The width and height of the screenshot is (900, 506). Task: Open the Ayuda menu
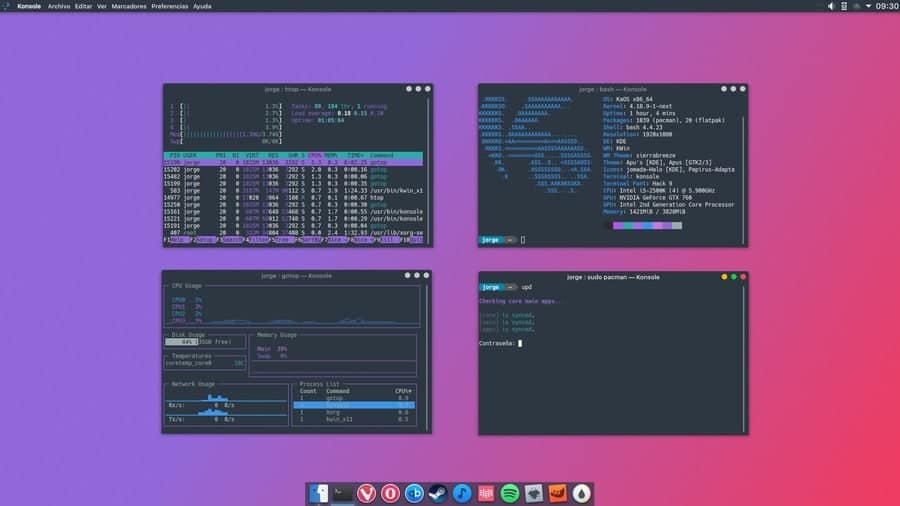[x=202, y=6]
